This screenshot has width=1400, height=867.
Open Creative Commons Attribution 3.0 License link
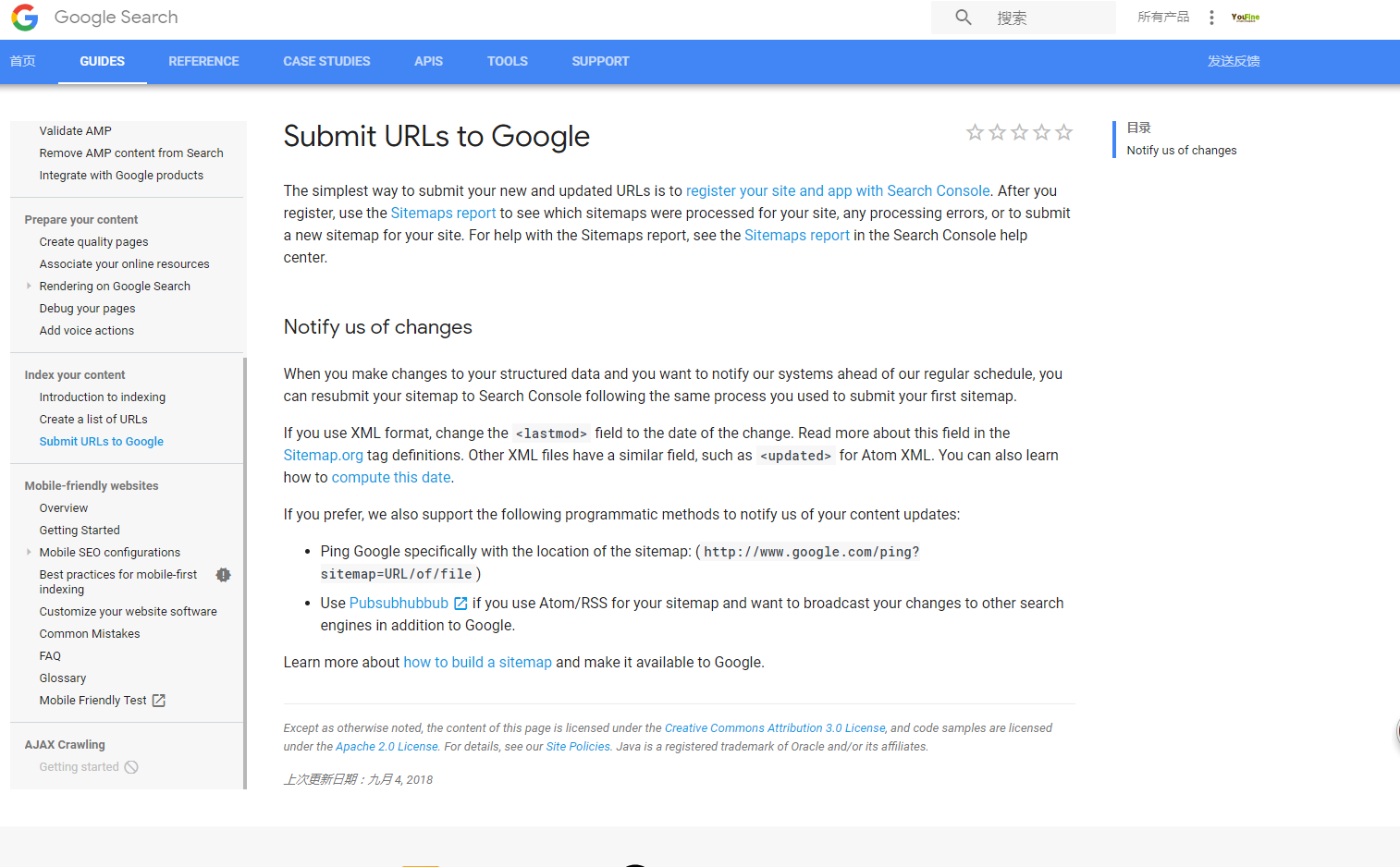pos(775,728)
